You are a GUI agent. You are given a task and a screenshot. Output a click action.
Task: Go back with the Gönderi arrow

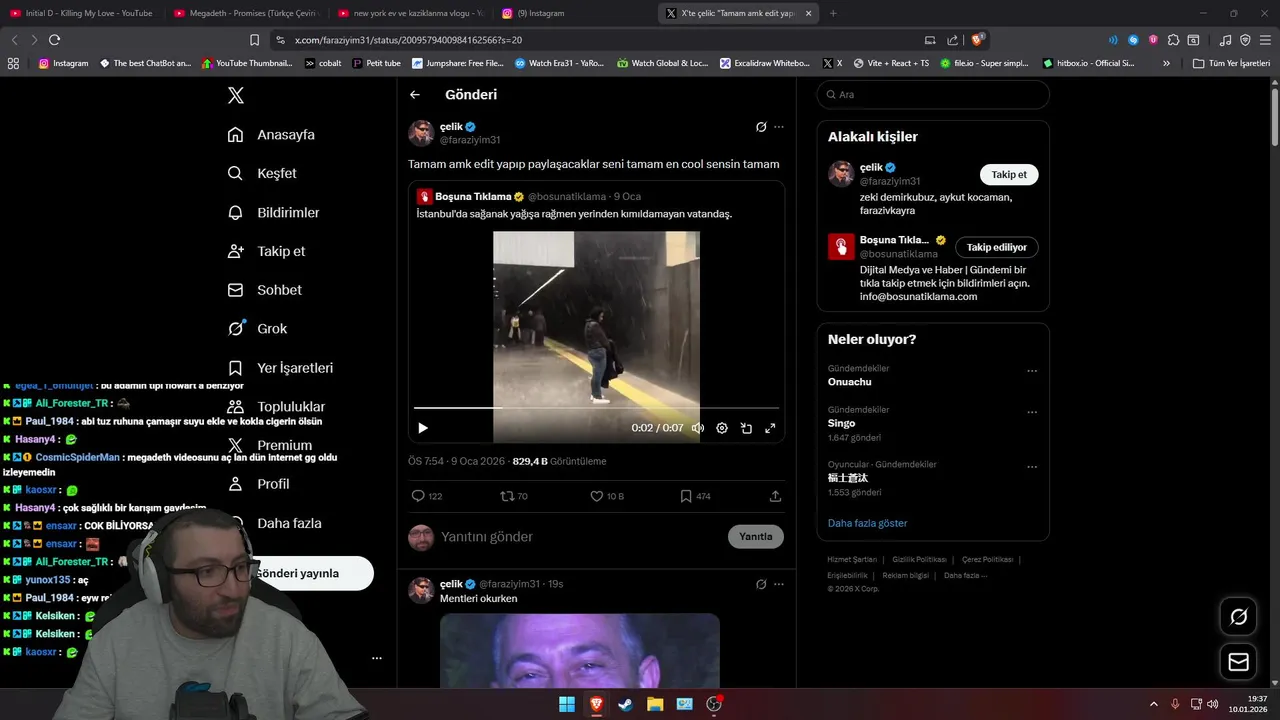(x=415, y=95)
